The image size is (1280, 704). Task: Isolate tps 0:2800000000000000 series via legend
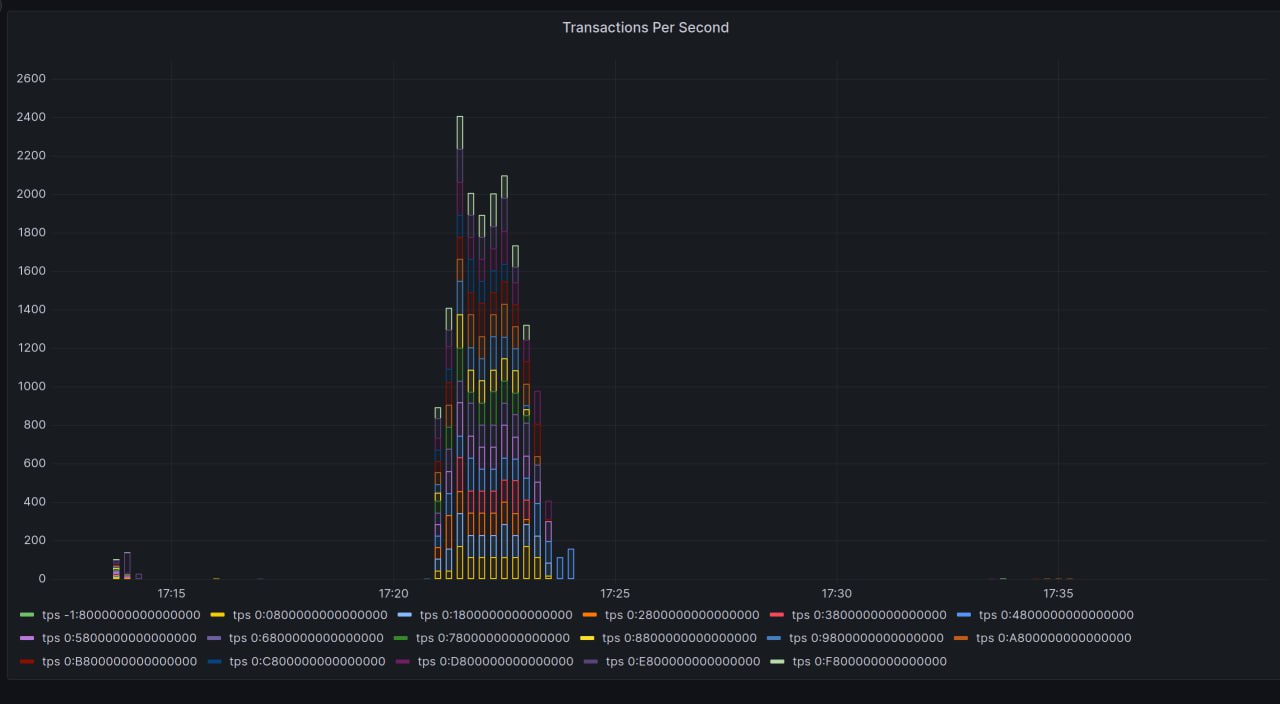tap(682, 615)
